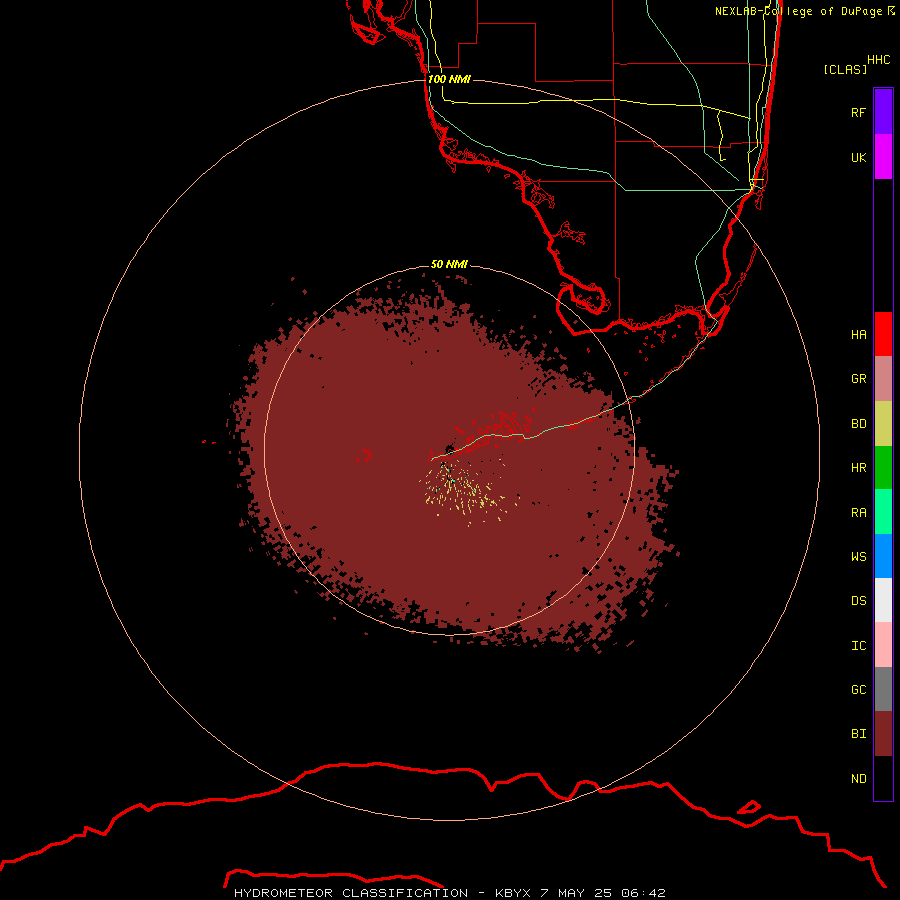The height and width of the screenshot is (900, 900).
Task: Click the HYDROMETEOR CLASSIFICATION title text
Action: click(x=351, y=893)
